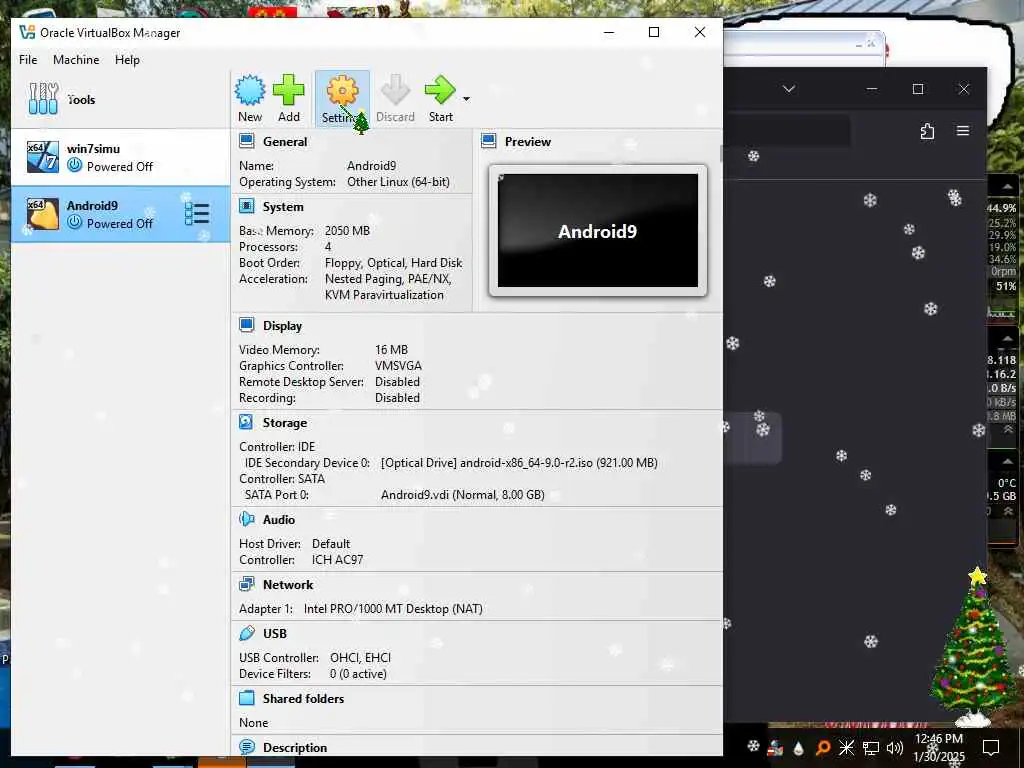This screenshot has width=1024, height=768.
Task: Click "Android9.vdi (Normal, 8.00 GB)" entry
Action: [x=462, y=494]
